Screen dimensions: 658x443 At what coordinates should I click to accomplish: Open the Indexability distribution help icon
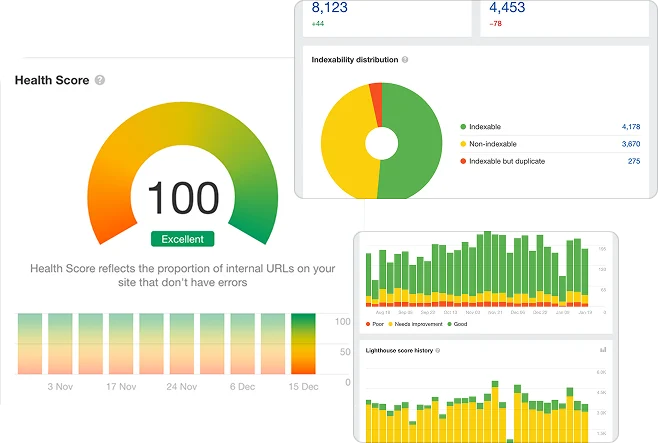[405, 60]
